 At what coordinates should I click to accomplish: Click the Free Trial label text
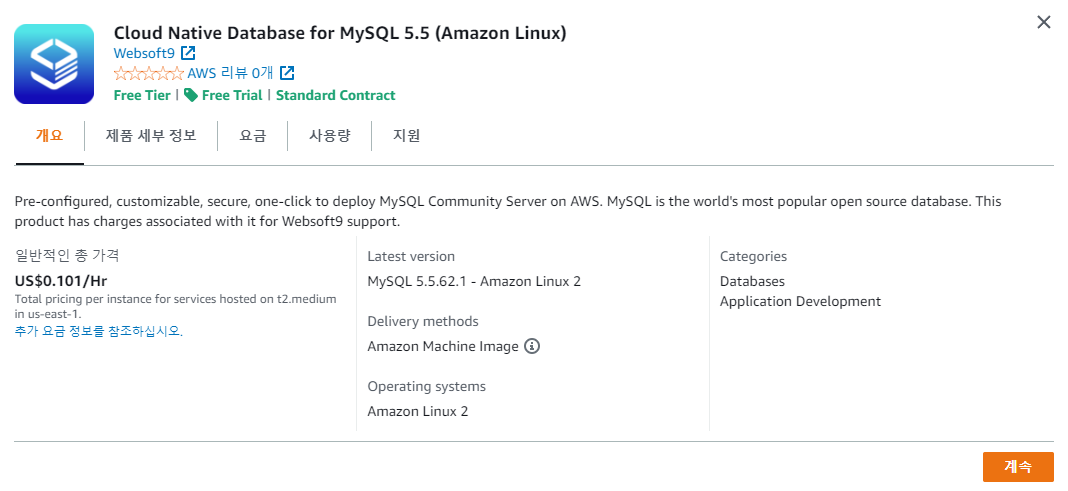pyautogui.click(x=232, y=95)
